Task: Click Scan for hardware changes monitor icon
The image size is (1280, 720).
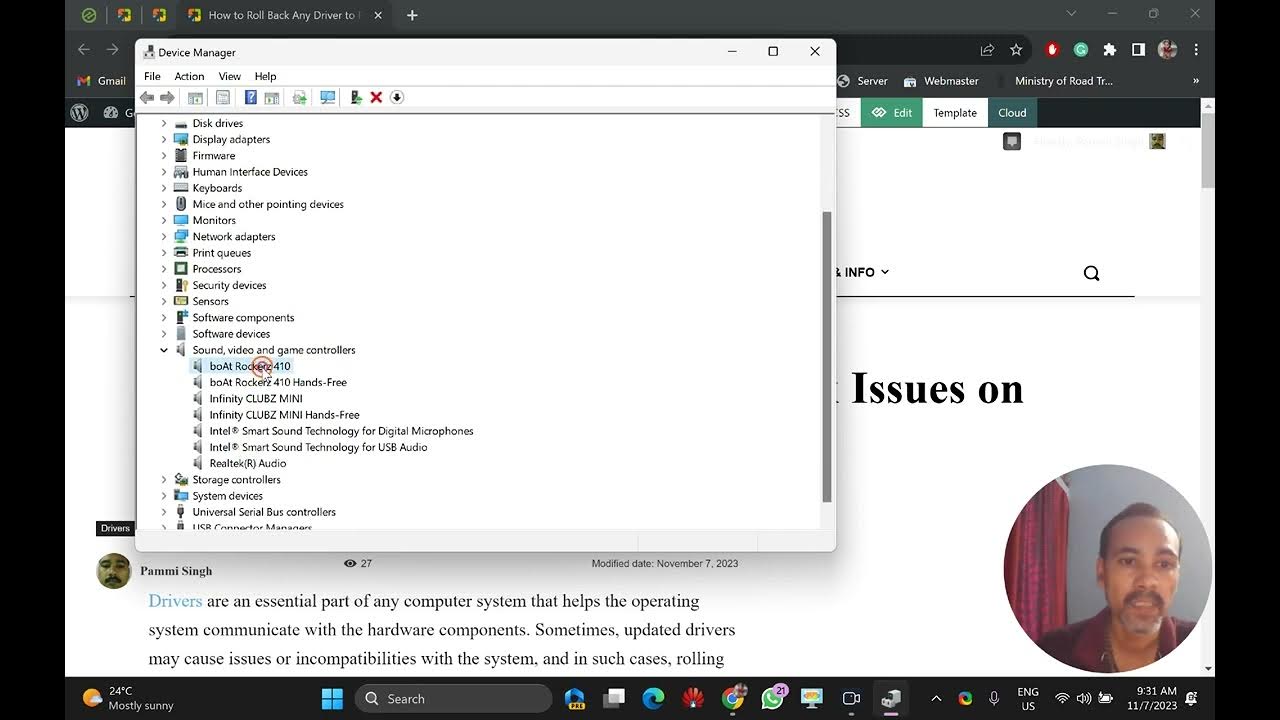Action: point(327,97)
